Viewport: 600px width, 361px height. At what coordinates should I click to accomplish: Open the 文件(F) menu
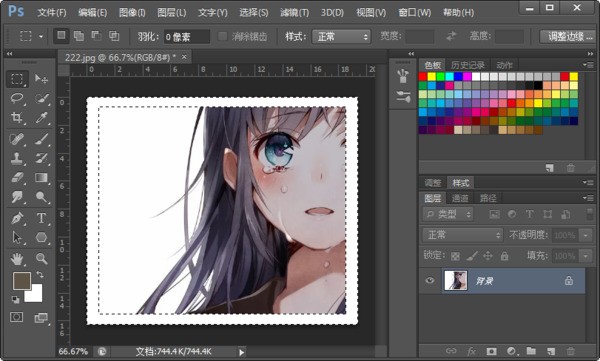[52, 13]
